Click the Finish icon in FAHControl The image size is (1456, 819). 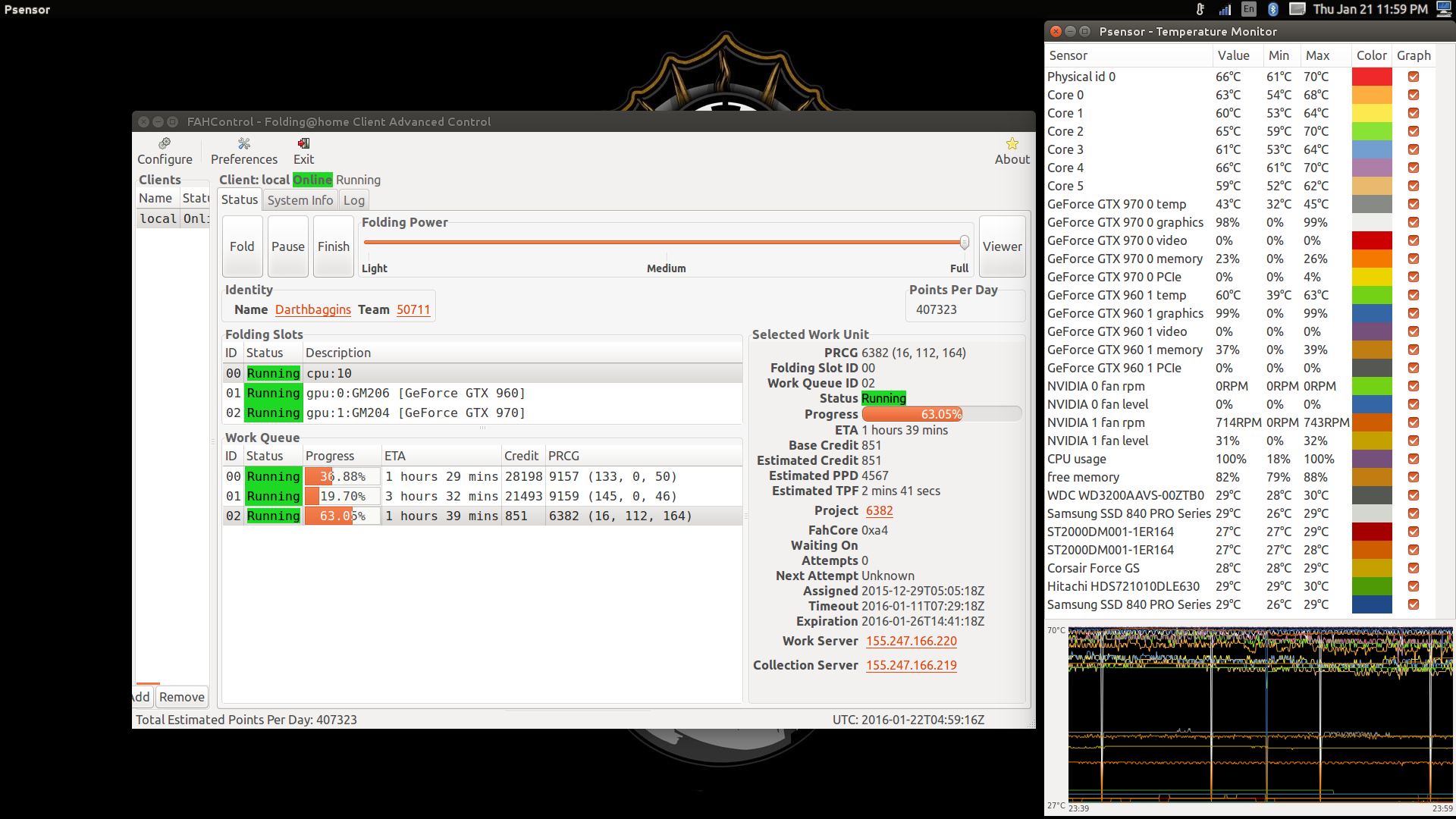pos(333,246)
